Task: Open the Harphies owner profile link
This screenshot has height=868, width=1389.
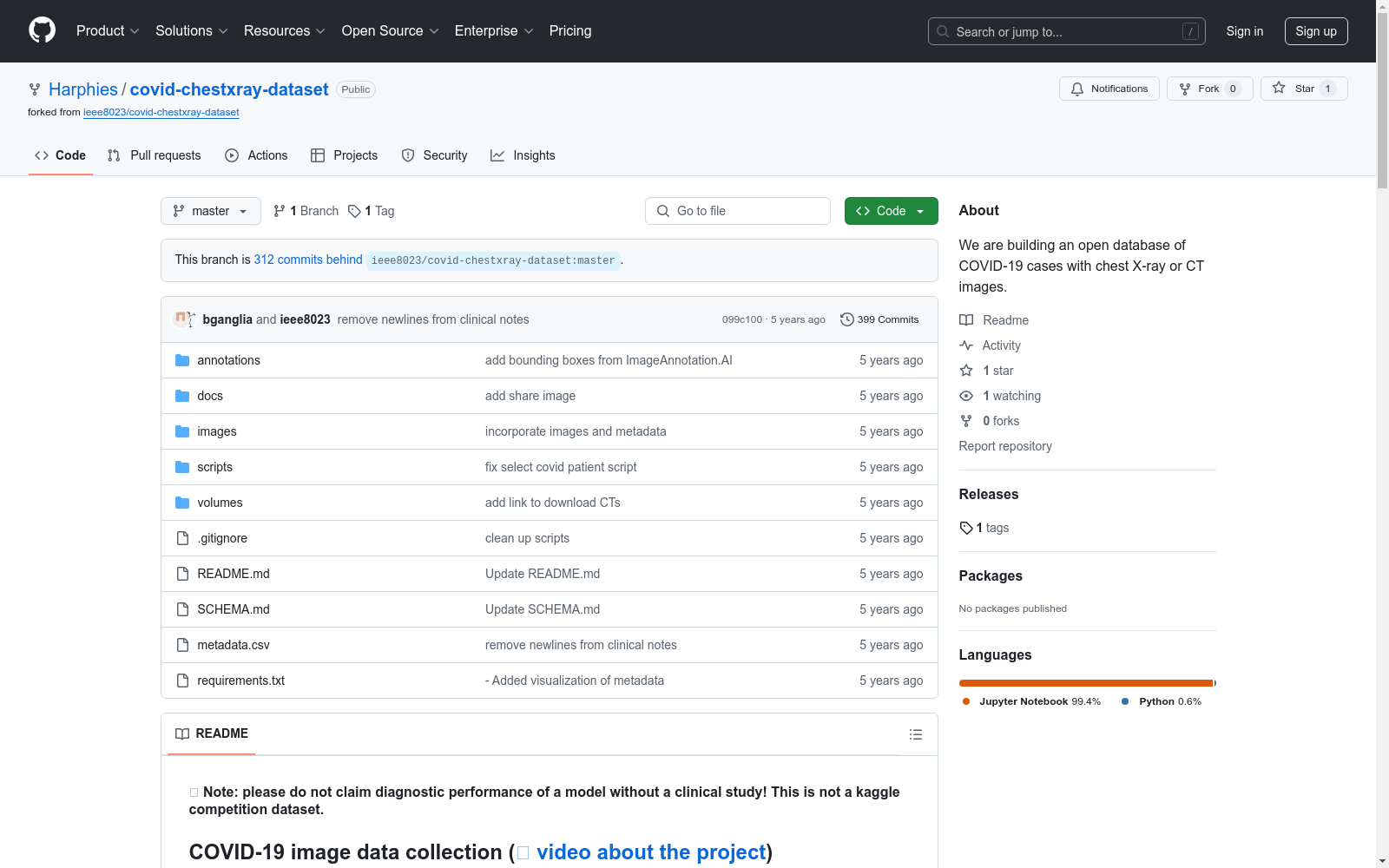Action: (x=83, y=89)
